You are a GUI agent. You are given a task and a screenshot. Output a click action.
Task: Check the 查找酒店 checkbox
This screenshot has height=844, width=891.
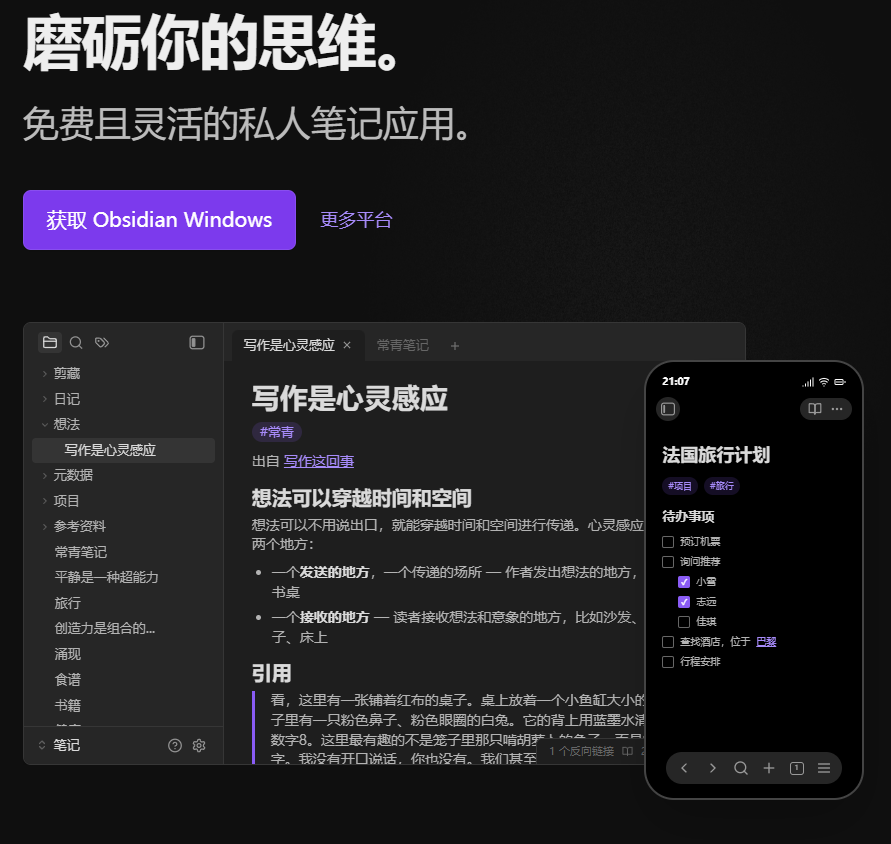tap(668, 642)
